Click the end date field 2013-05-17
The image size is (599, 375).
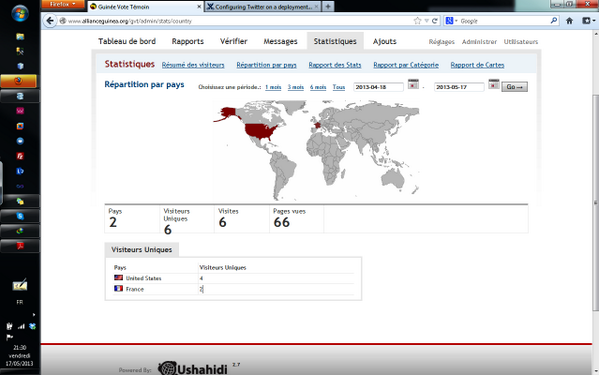click(459, 87)
